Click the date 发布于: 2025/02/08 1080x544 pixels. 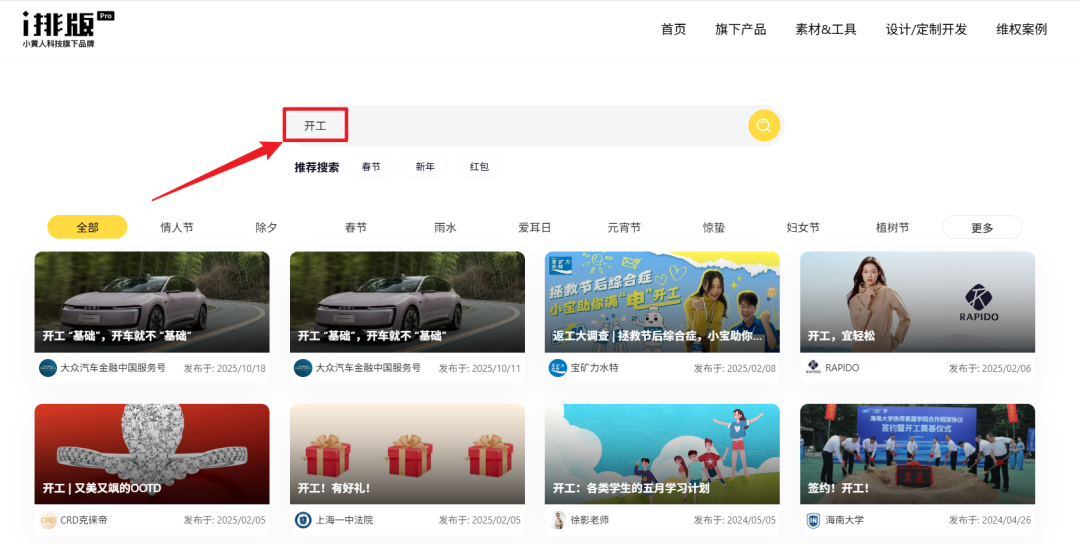(x=734, y=368)
